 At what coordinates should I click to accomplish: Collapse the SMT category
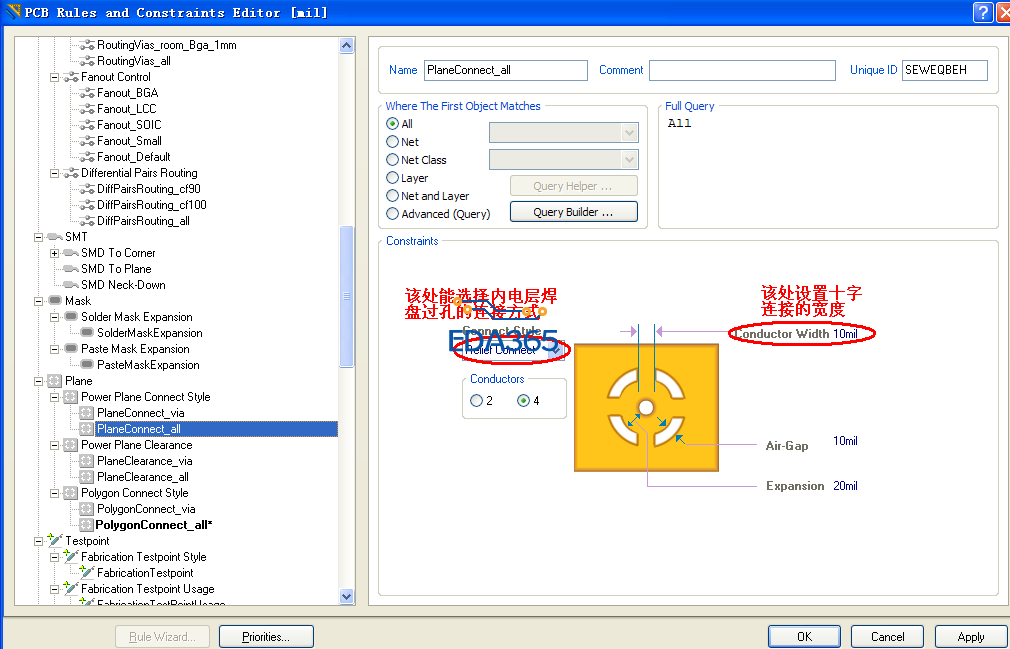39,238
